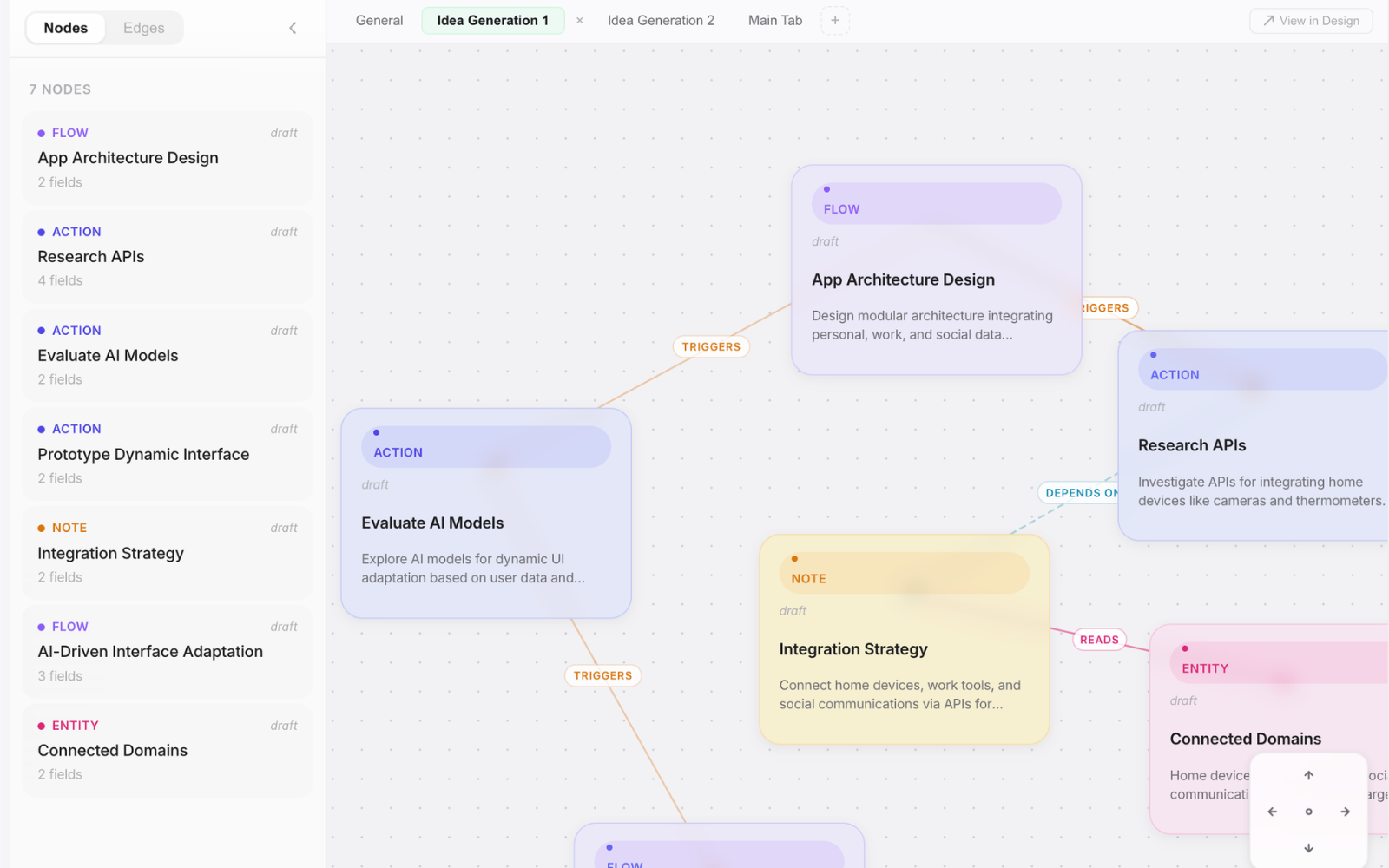Click FLOW header on App Architecture card
This screenshot has width=1389, height=868.
[x=936, y=204]
